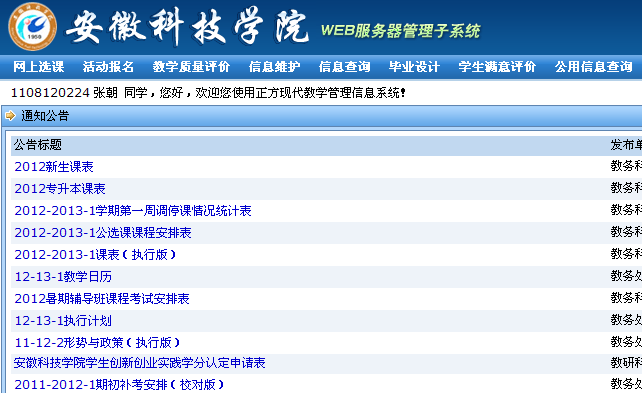The image size is (642, 393).
Task: Click the 安徽科技学院 calligraphy title
Action: [188, 27]
